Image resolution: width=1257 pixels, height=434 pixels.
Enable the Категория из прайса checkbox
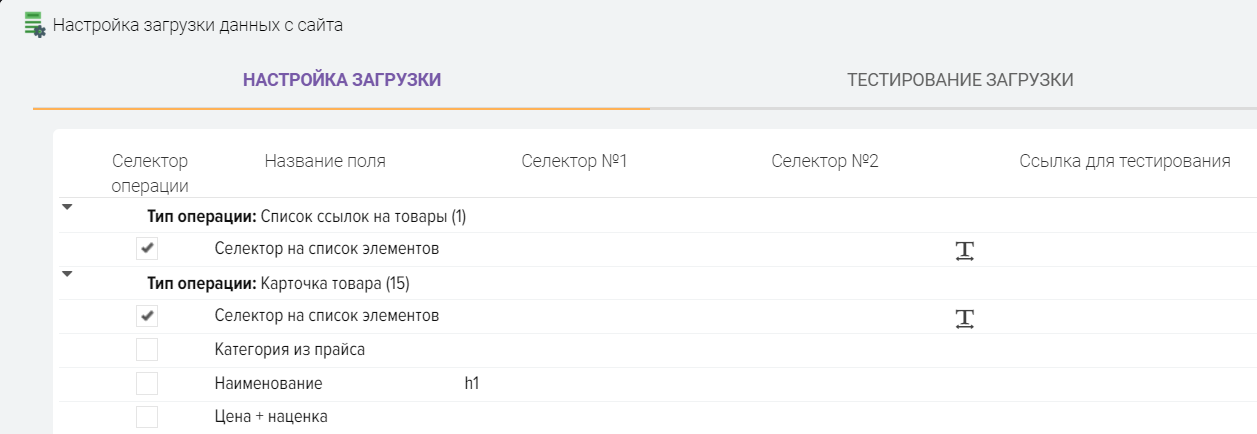[147, 351]
